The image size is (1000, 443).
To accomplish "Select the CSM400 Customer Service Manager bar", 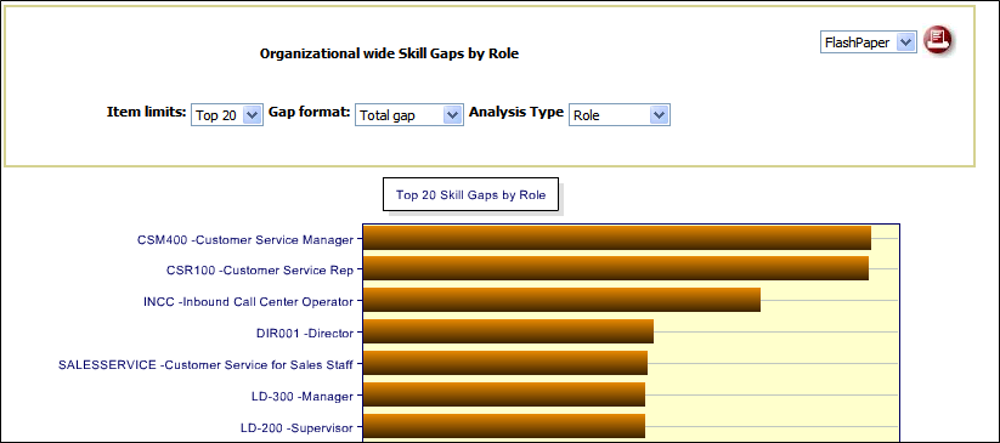I will tap(617, 238).
